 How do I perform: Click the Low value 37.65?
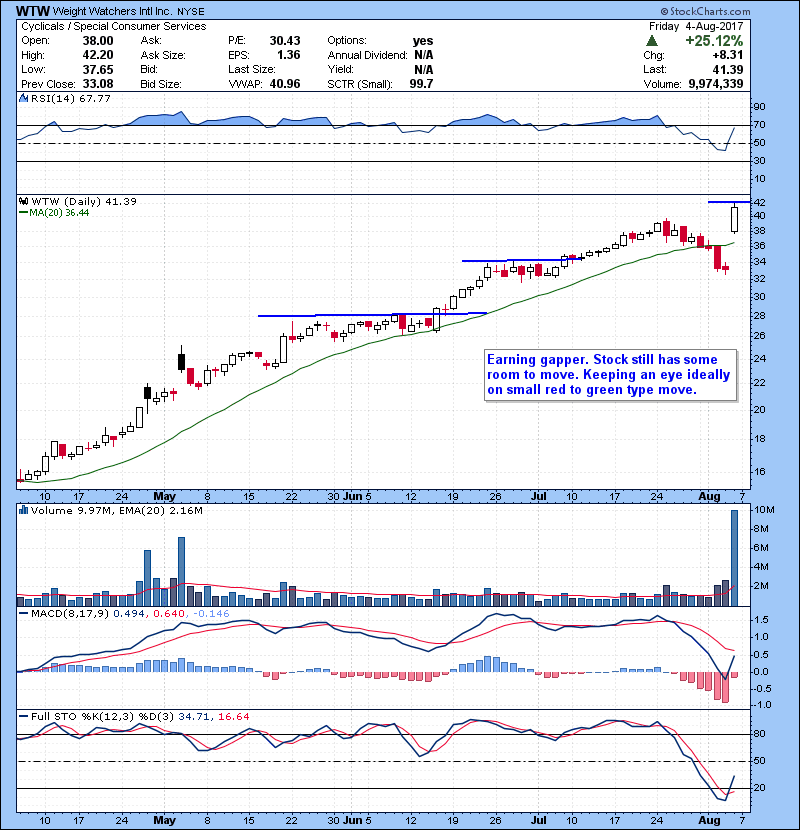98,69
